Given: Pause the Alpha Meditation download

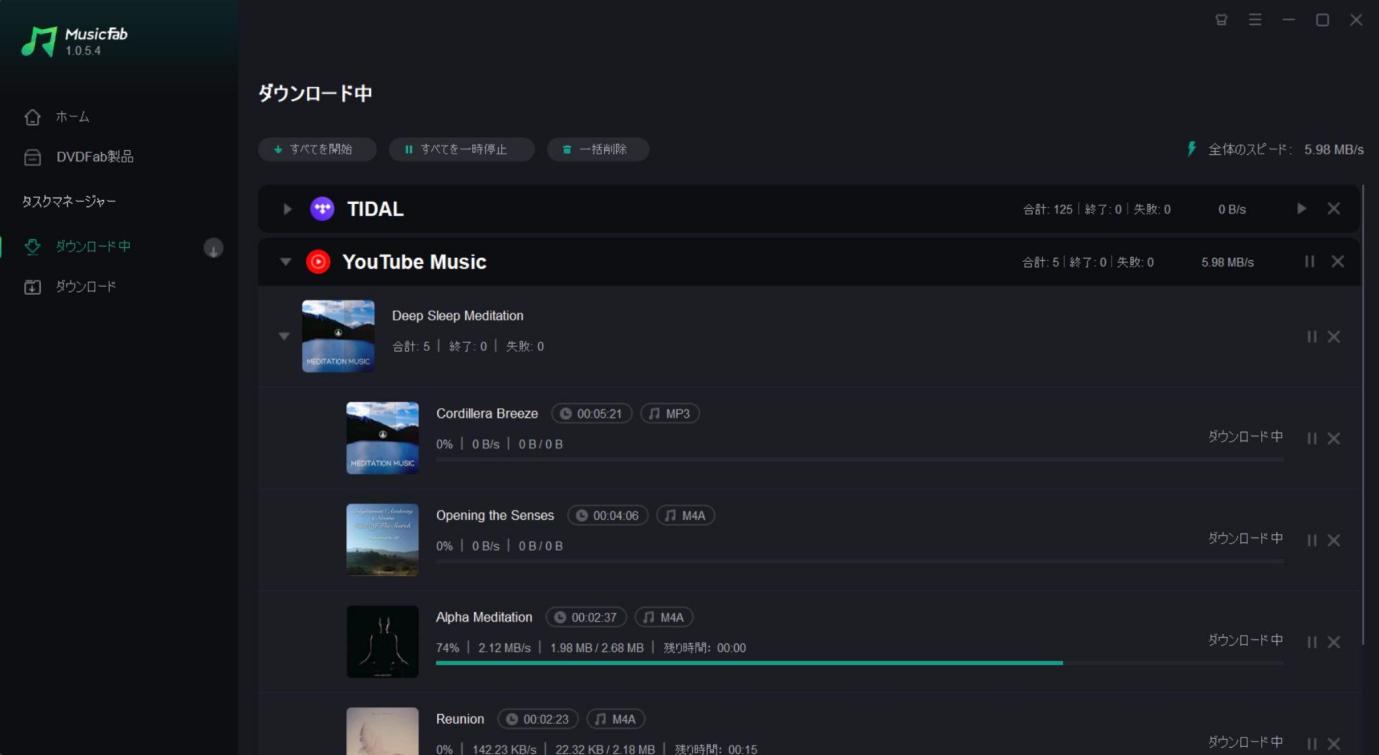Looking at the screenshot, I should pyautogui.click(x=1311, y=643).
